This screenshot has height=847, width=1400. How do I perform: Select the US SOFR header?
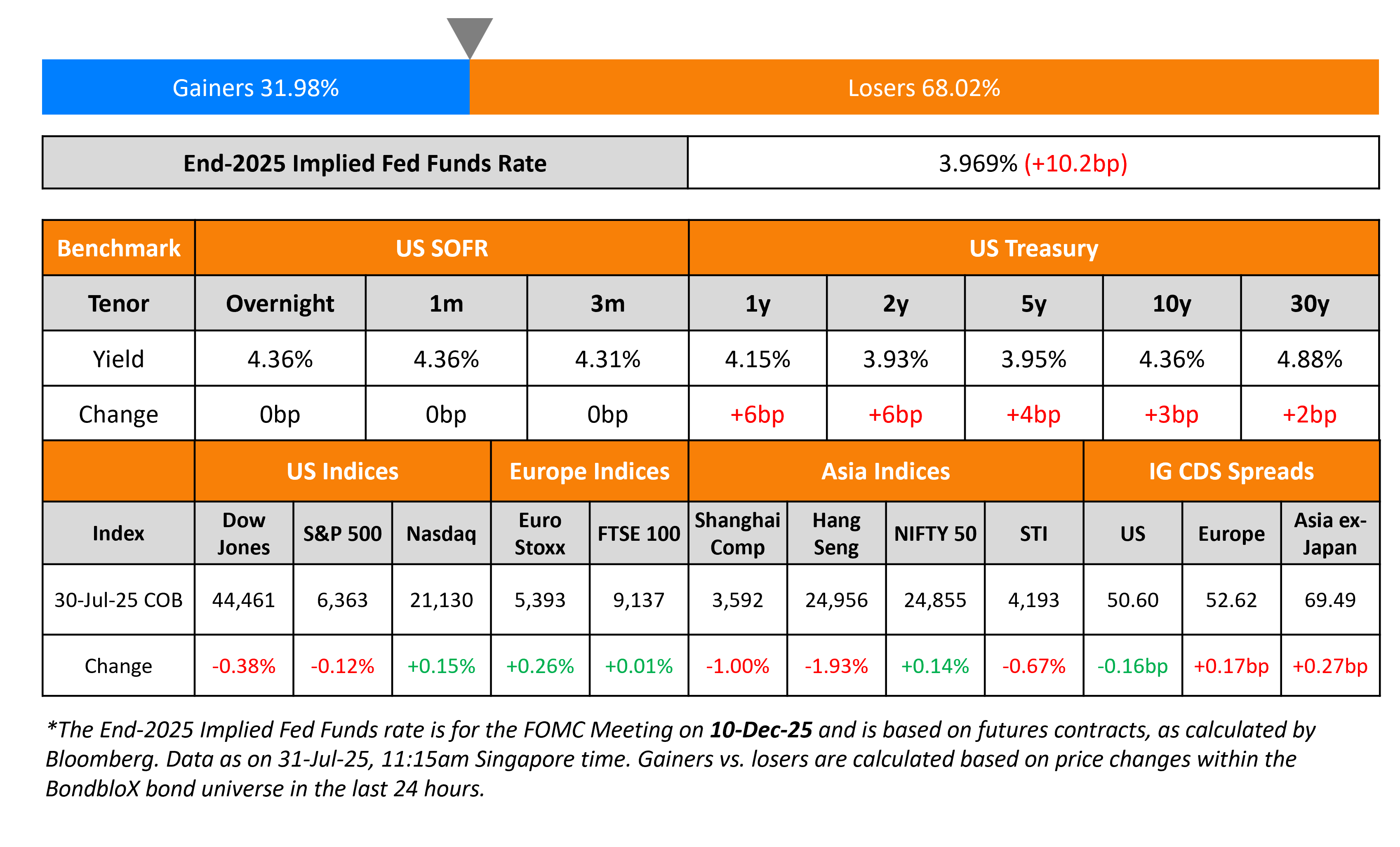point(442,248)
